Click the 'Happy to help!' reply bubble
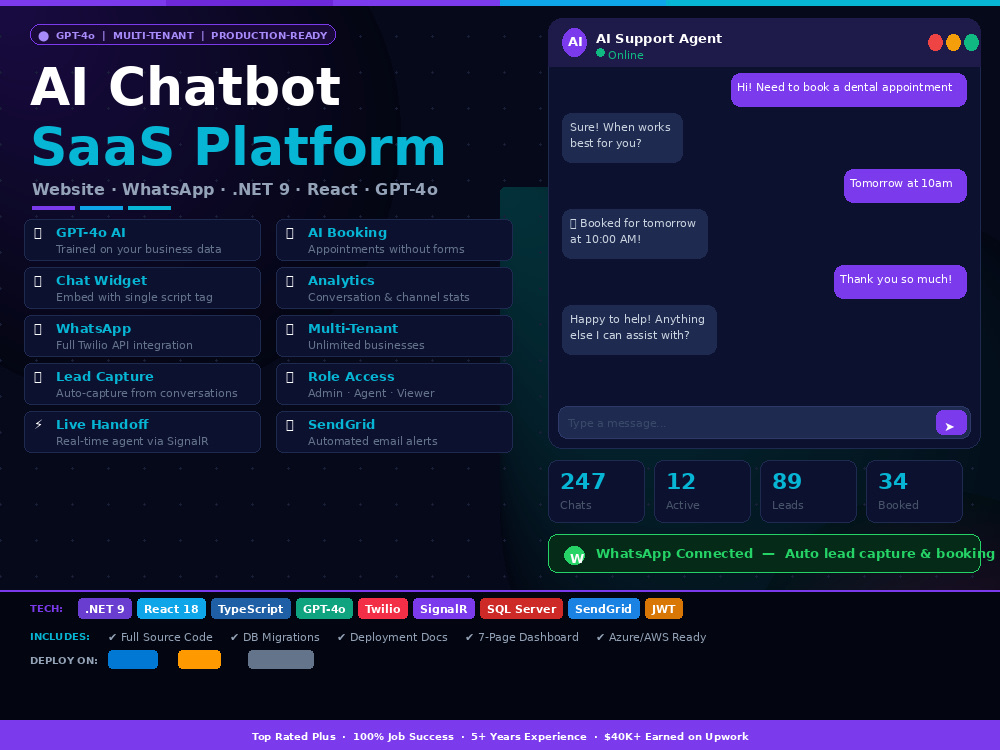 coord(639,330)
